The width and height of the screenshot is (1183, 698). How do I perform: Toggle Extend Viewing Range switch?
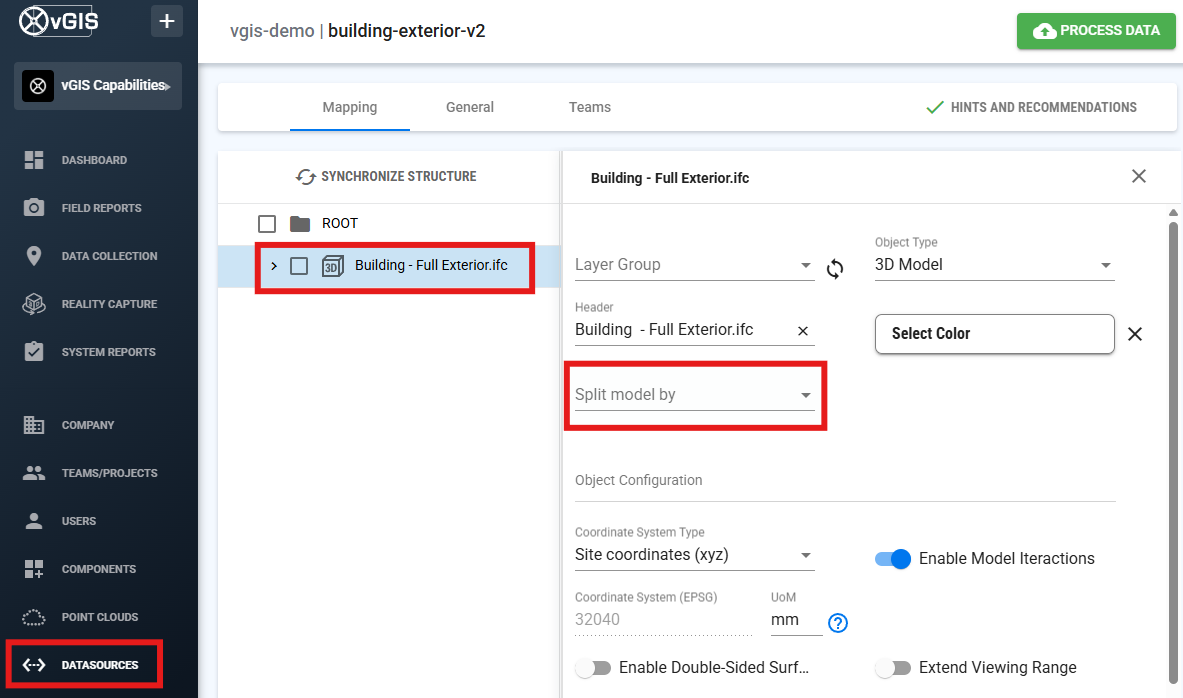893,668
